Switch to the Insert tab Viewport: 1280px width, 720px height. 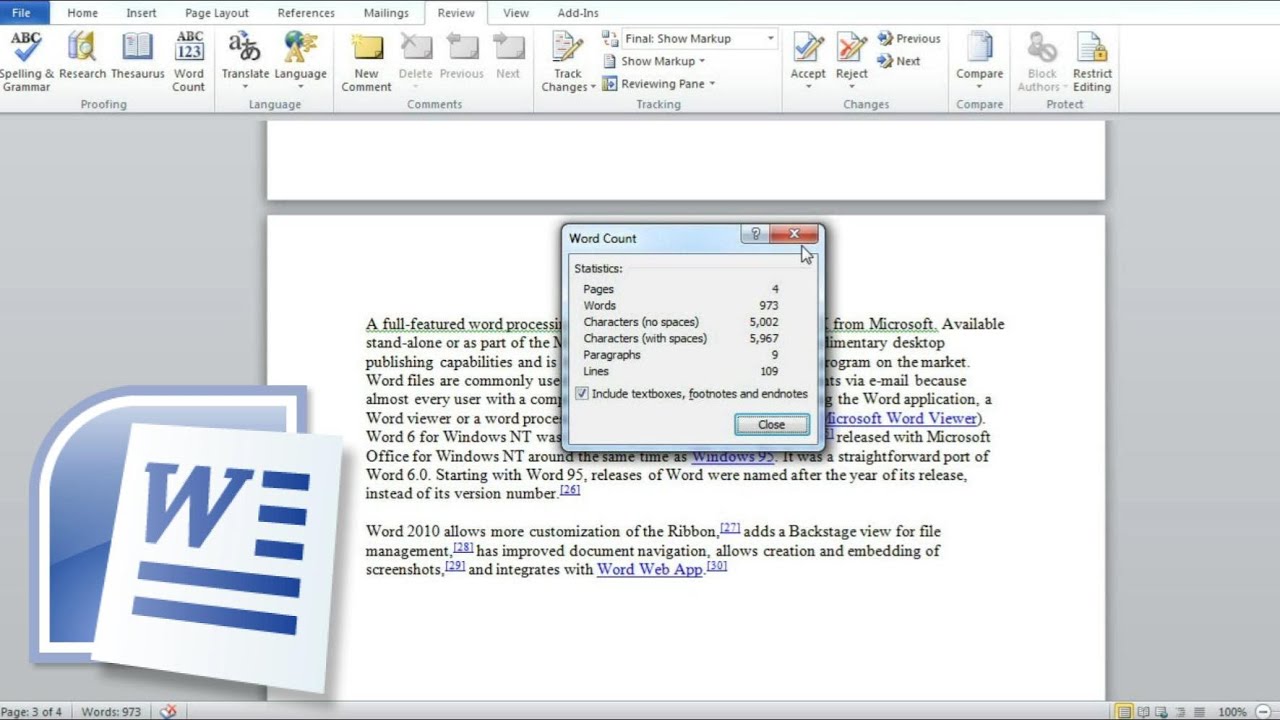[x=141, y=13]
